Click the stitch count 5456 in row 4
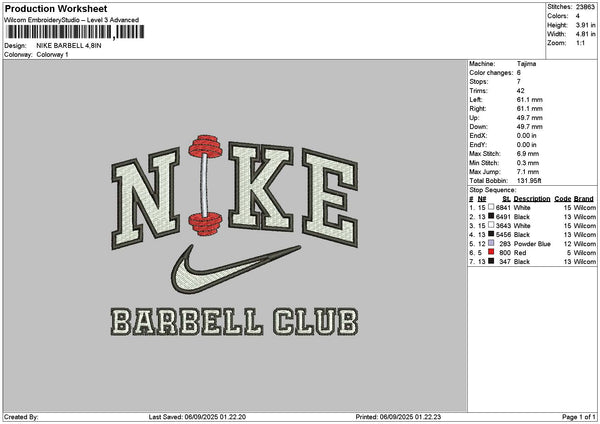Viewport: 600px width, 424px height. 503,235
